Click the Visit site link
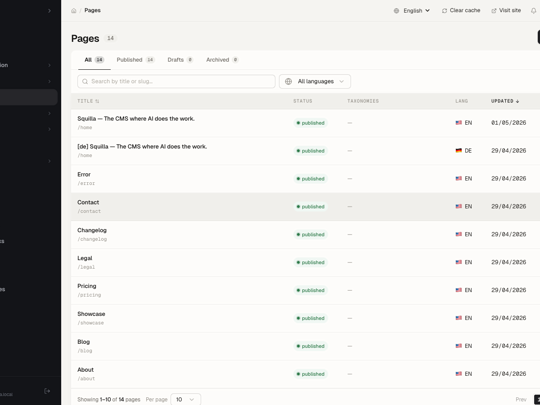Image resolution: width=540 pixels, height=405 pixels. [x=506, y=11]
